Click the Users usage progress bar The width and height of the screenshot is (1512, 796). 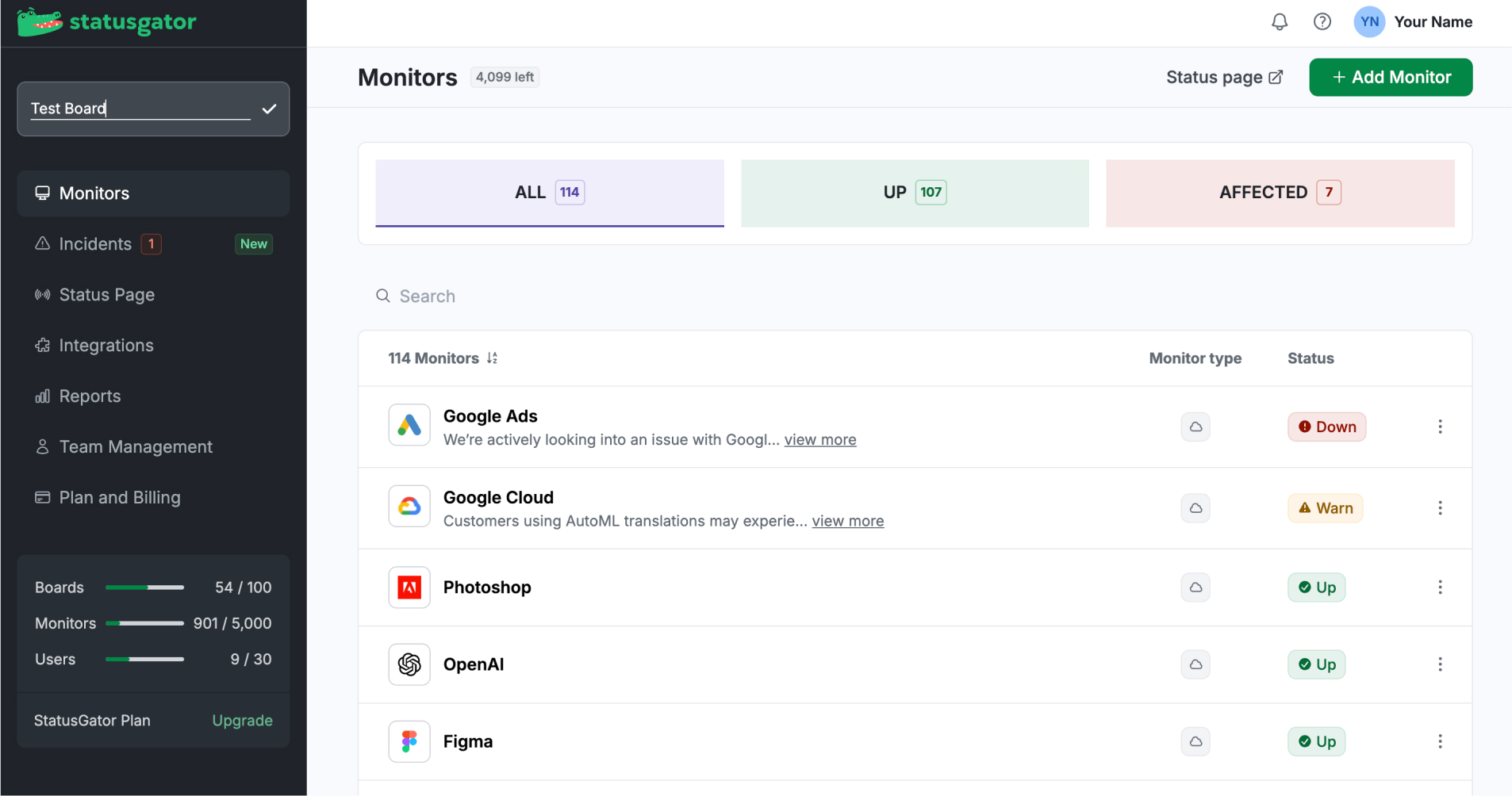(144, 659)
